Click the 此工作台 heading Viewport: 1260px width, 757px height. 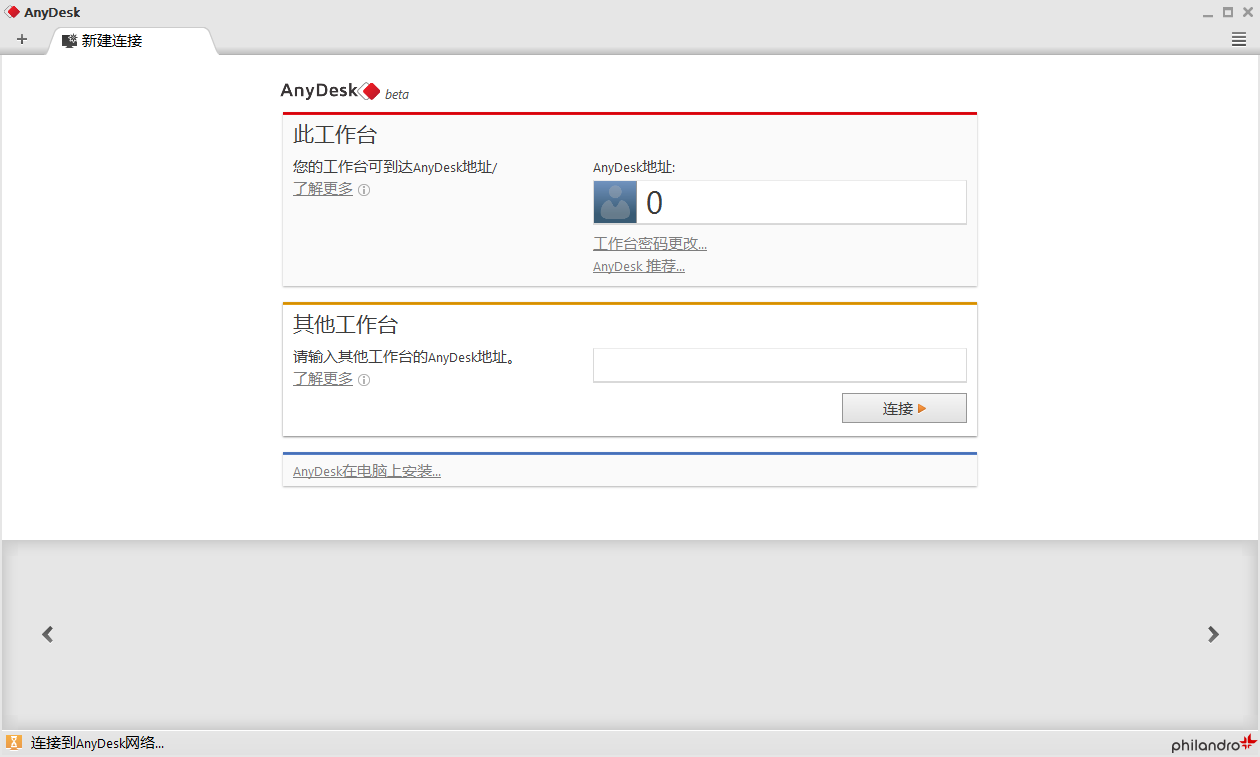(x=335, y=134)
